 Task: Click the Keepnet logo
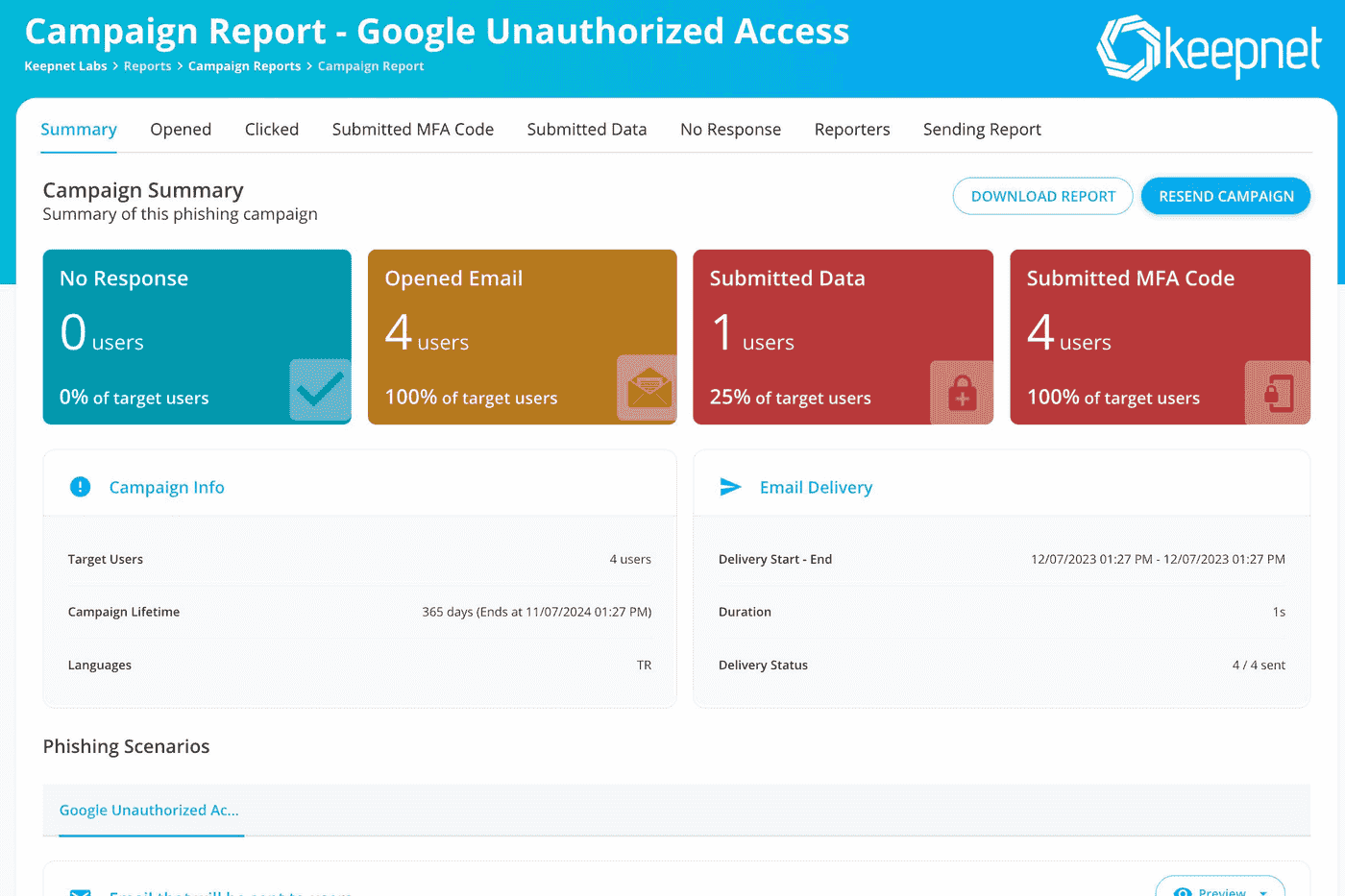[x=1210, y=48]
